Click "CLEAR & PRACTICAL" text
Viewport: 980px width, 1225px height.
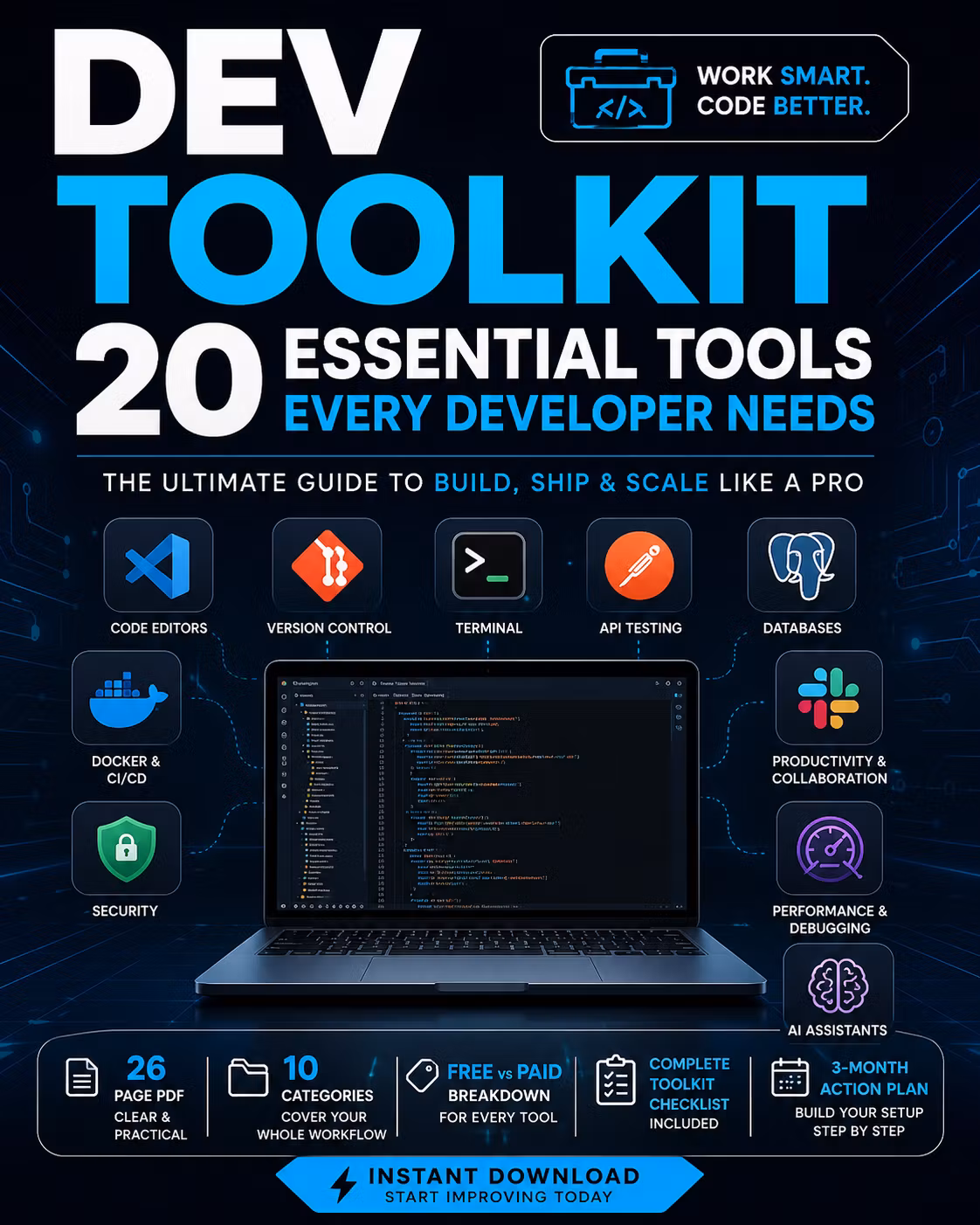(x=150, y=1125)
